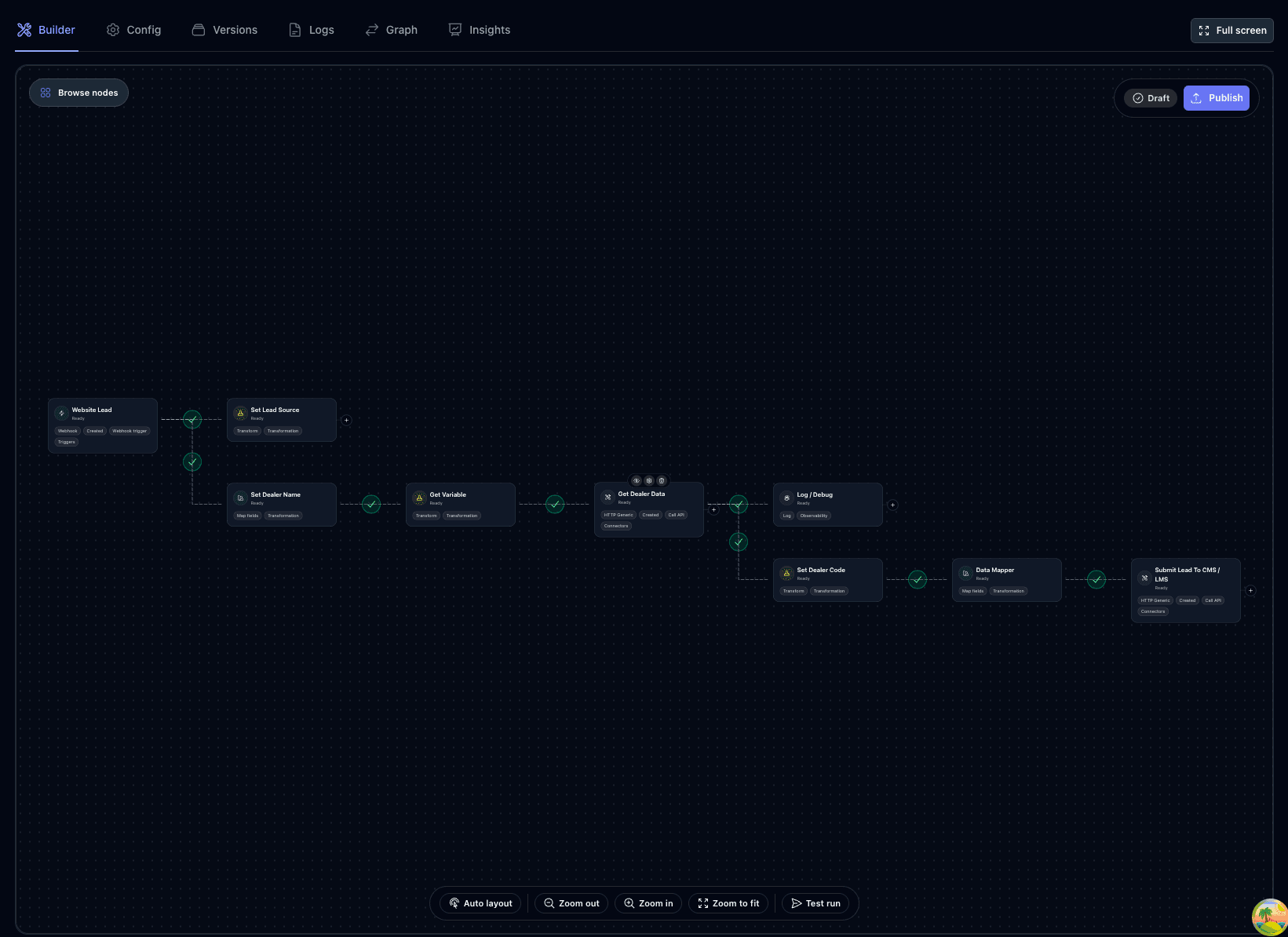The width and height of the screenshot is (1288, 937).
Task: Click checkmark between Data Mapper and Submit Lead
Action: 1096,580
